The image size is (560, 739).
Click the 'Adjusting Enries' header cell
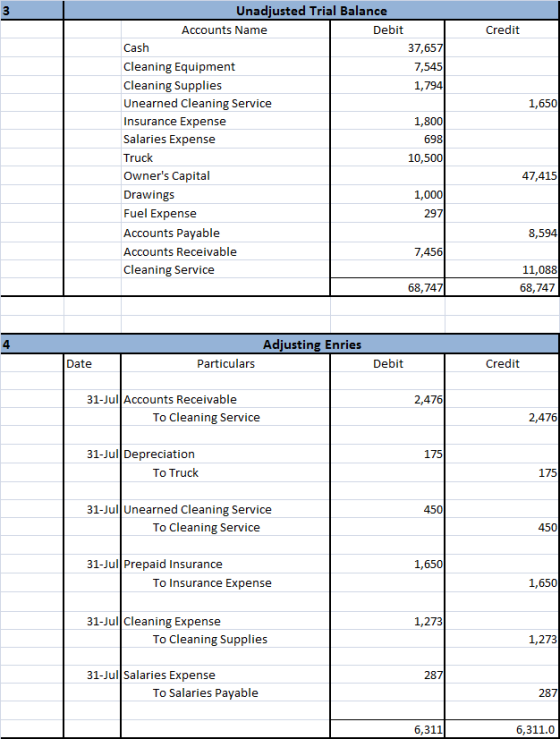pyautogui.click(x=311, y=344)
